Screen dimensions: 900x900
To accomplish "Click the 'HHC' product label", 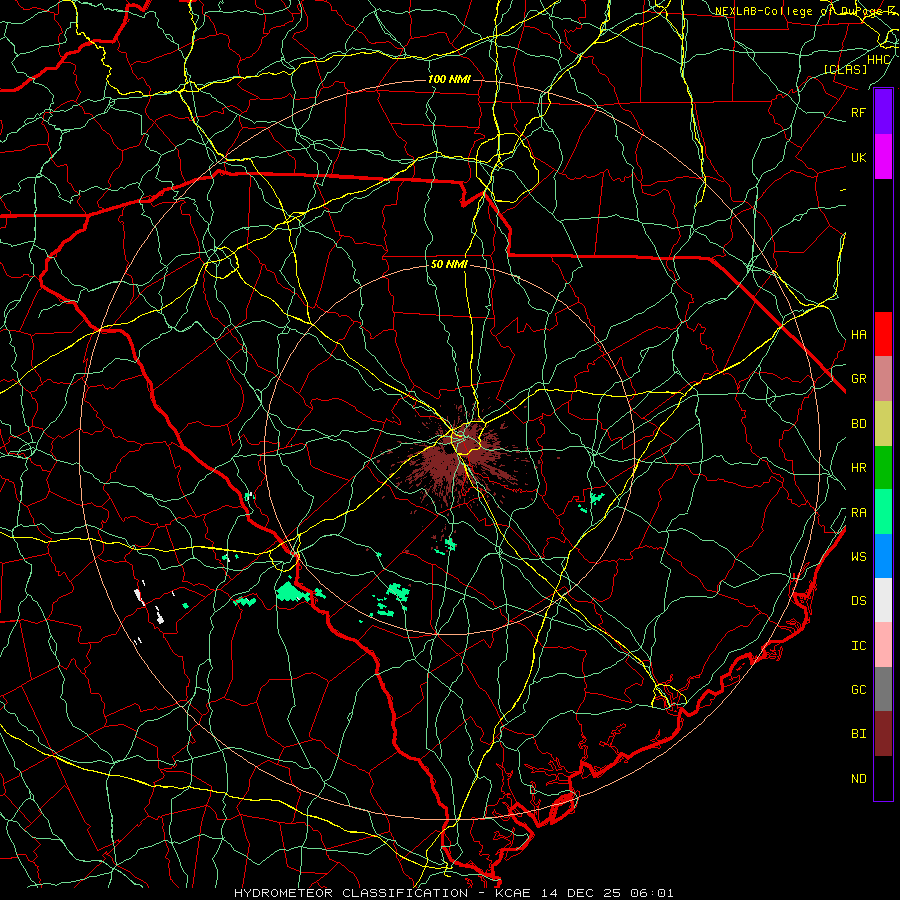I will pyautogui.click(x=879, y=60).
